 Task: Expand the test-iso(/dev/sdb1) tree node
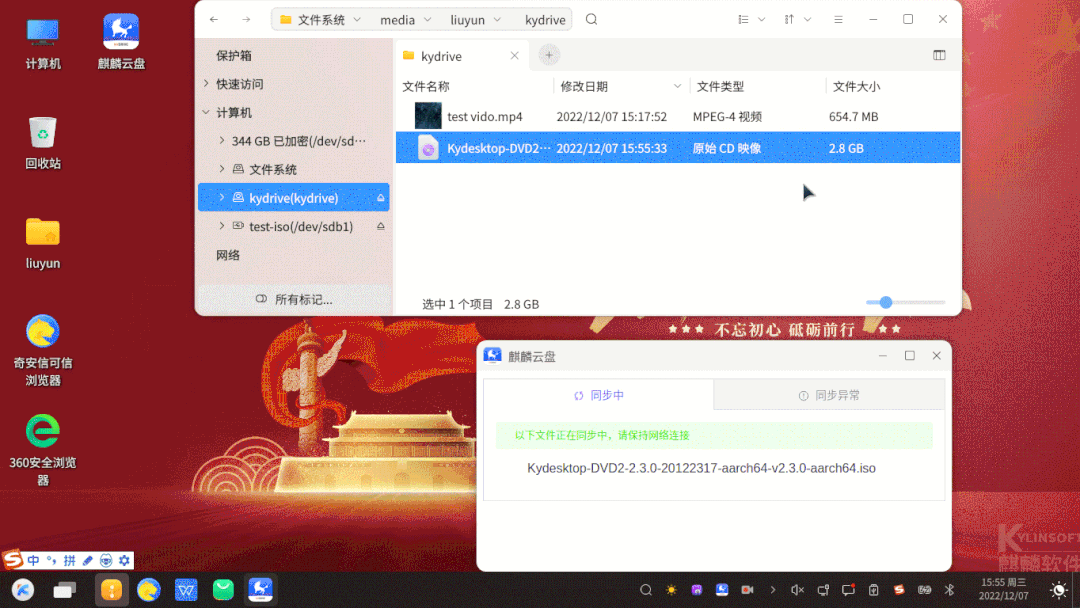(221, 226)
